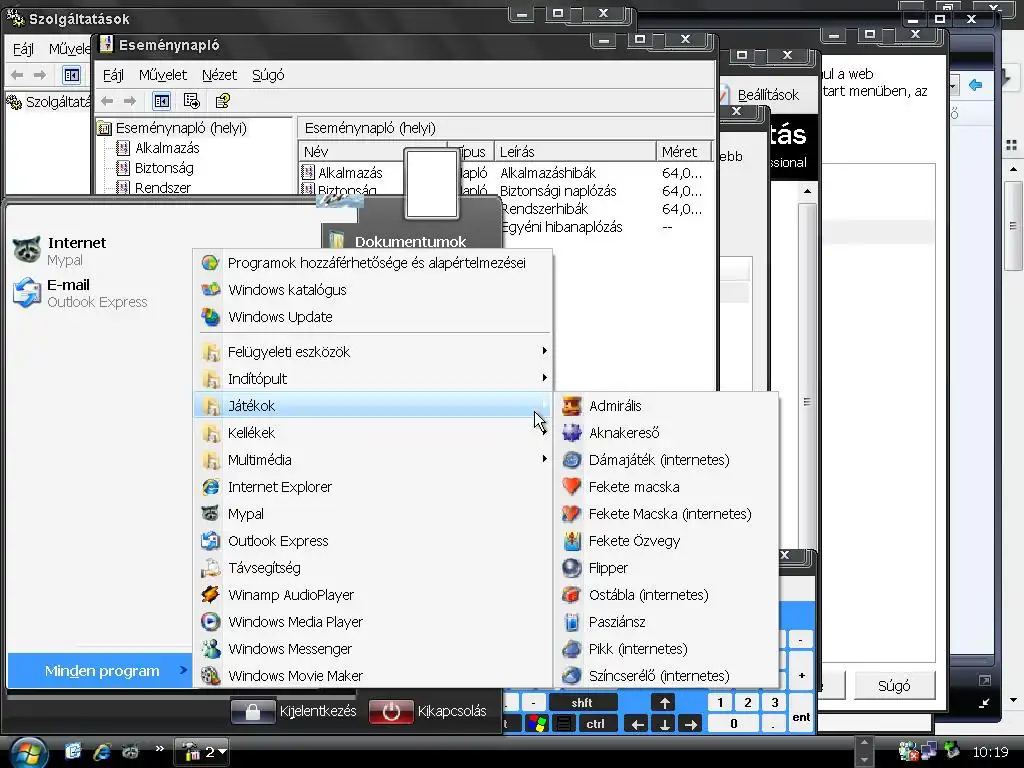Open Dokumentumok in start menu
The image size is (1024, 768).
(x=410, y=242)
